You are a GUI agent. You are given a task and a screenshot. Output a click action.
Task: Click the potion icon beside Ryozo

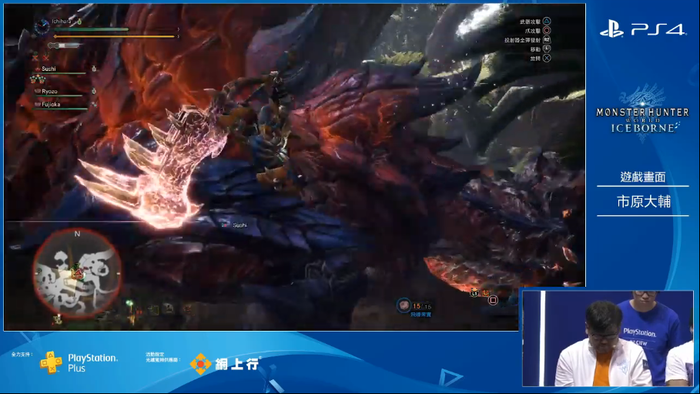click(94, 91)
